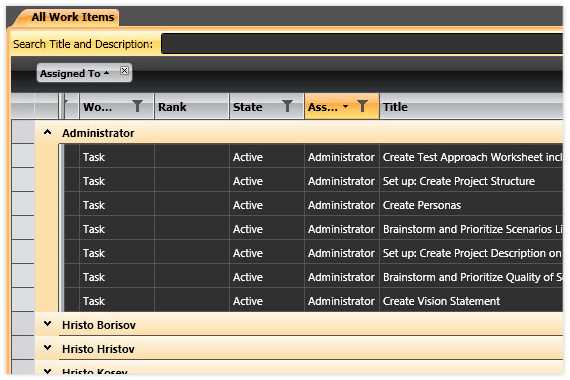This screenshot has width=570, height=380.
Task: Expand the Hristo Hristov group
Action: tap(47, 348)
